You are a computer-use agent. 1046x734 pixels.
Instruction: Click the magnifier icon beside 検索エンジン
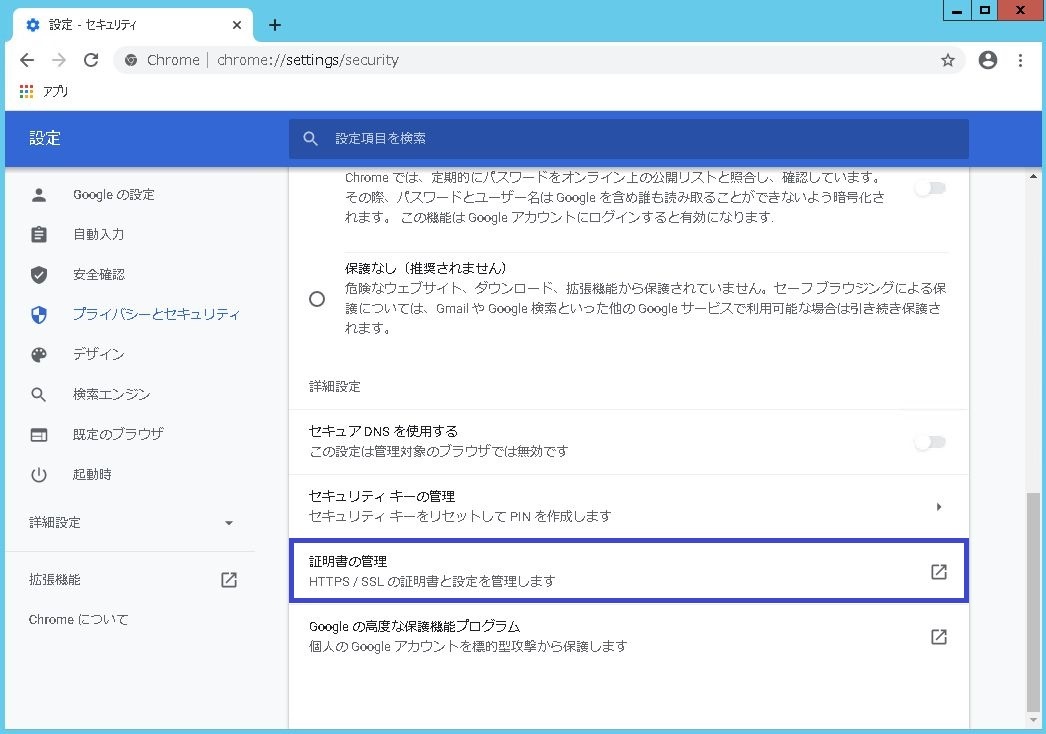click(x=39, y=394)
